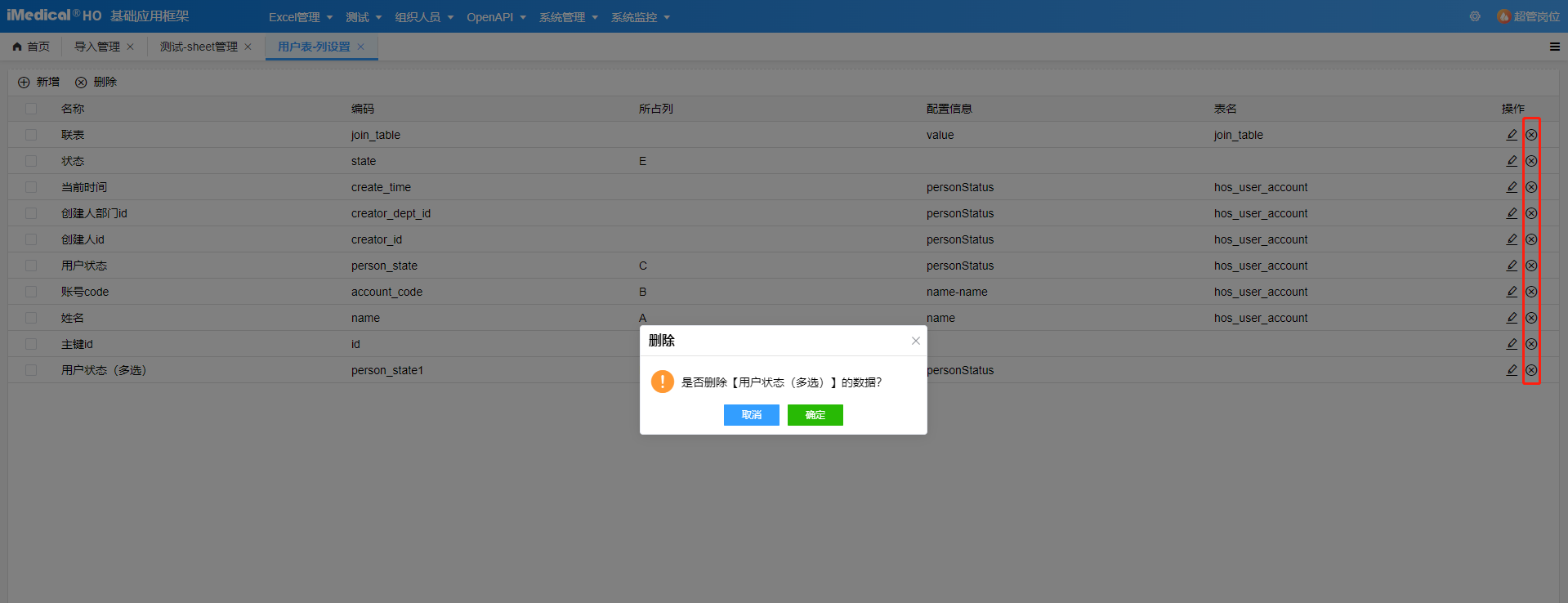The image size is (1568, 603).
Task: Click the hamburger menu icon at right of tabs
Action: pos(1554,47)
